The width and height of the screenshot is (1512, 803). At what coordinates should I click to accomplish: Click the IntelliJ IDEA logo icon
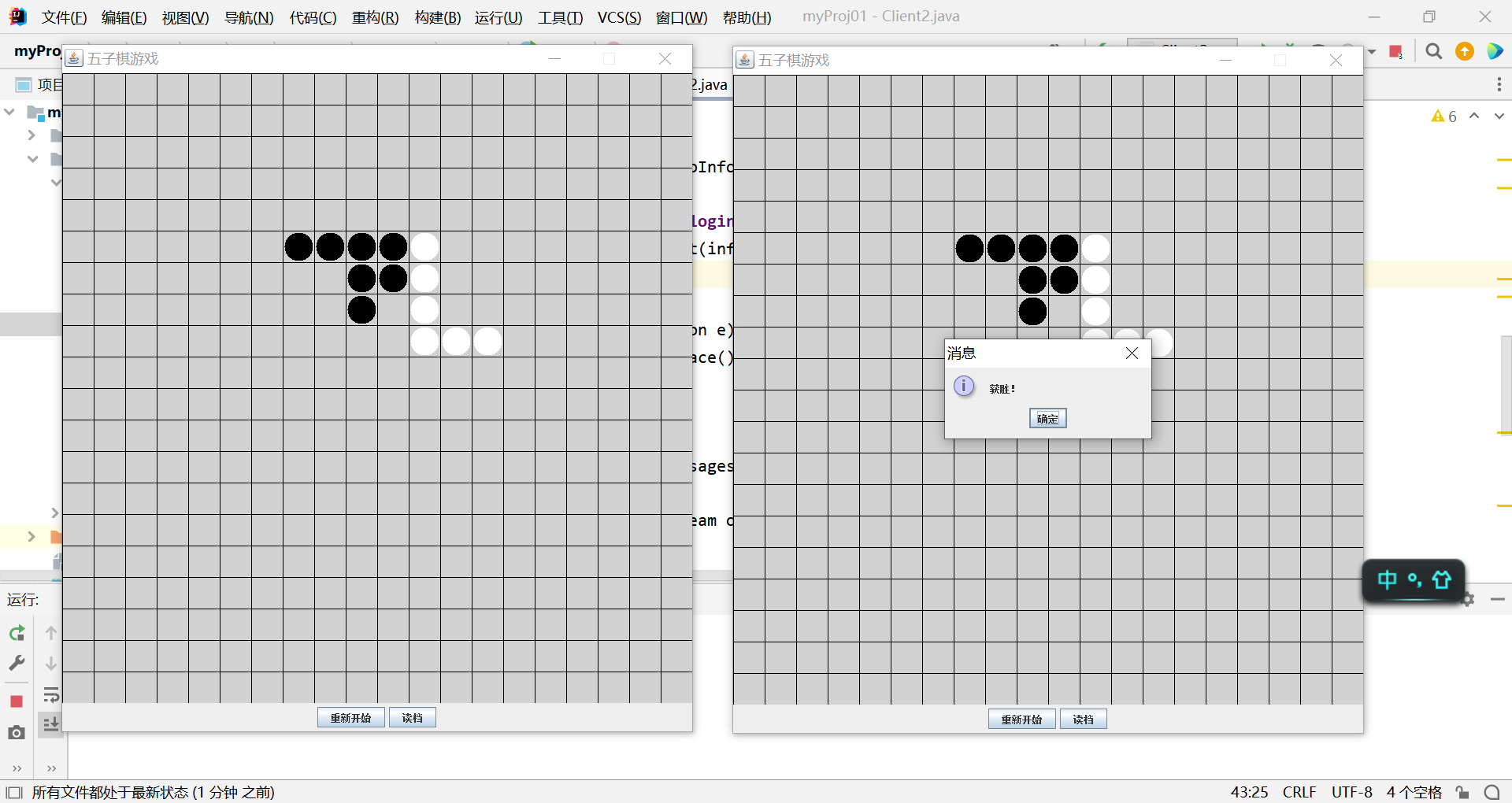(17, 17)
